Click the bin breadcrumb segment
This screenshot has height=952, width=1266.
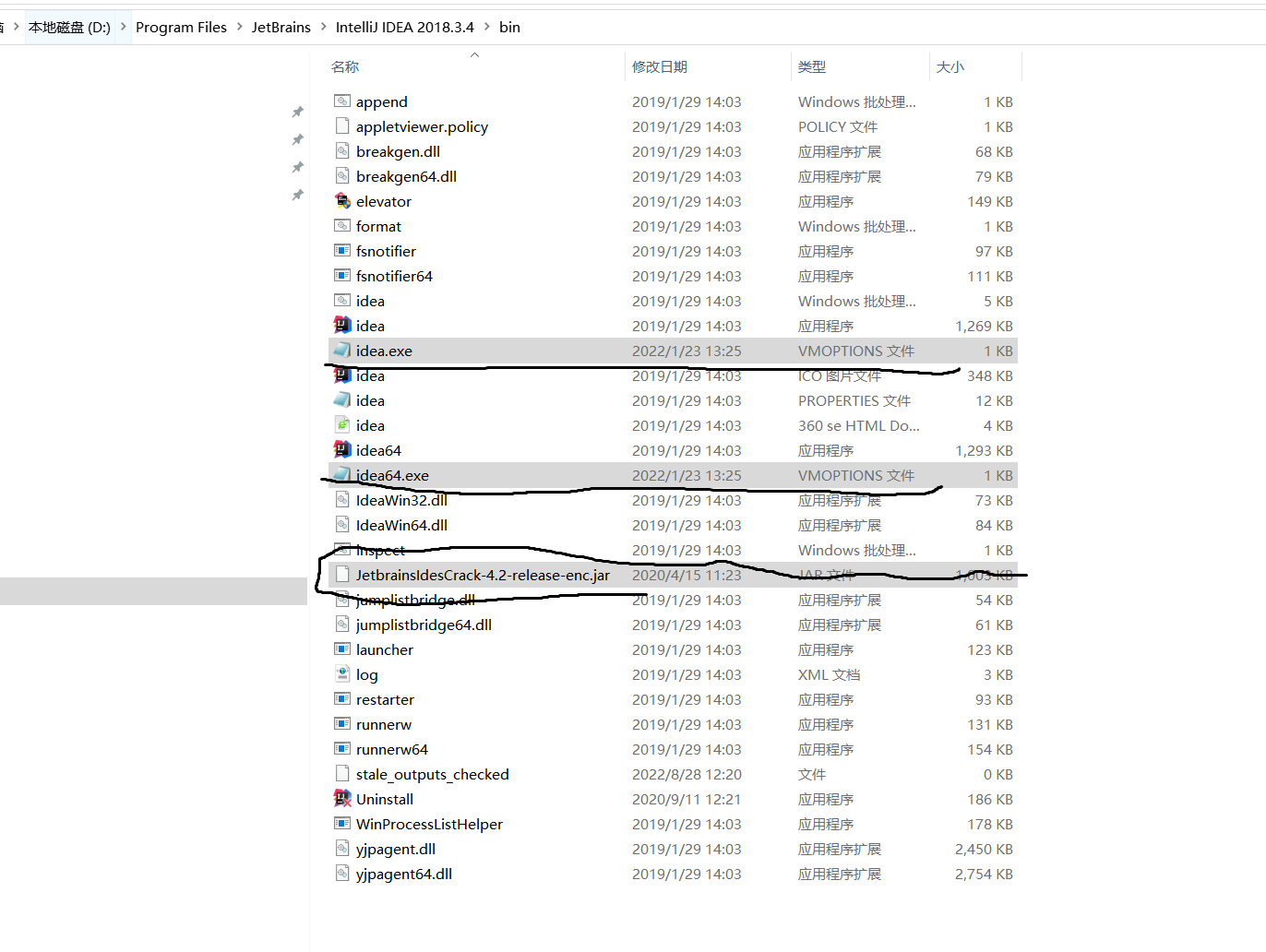[509, 28]
